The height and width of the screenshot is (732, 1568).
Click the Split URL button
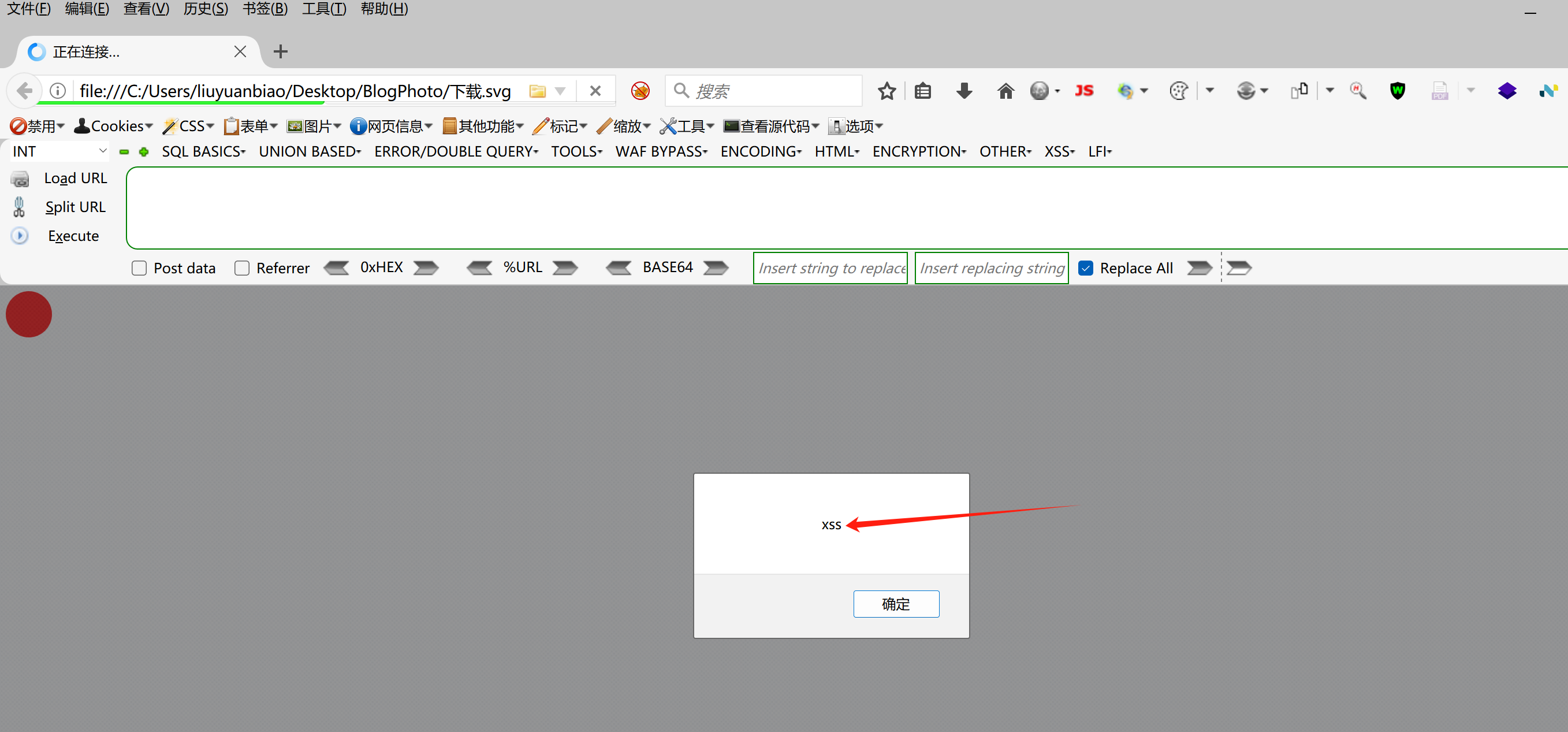75,207
